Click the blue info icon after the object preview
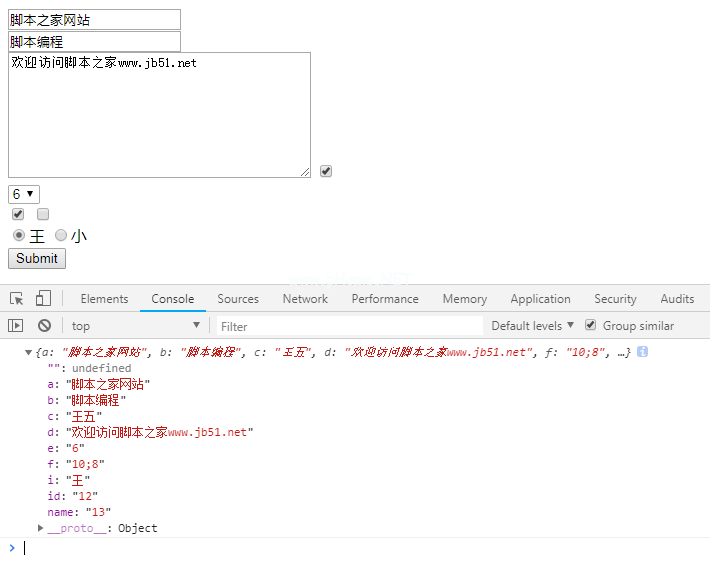The height and width of the screenshot is (576, 710). pos(642,352)
